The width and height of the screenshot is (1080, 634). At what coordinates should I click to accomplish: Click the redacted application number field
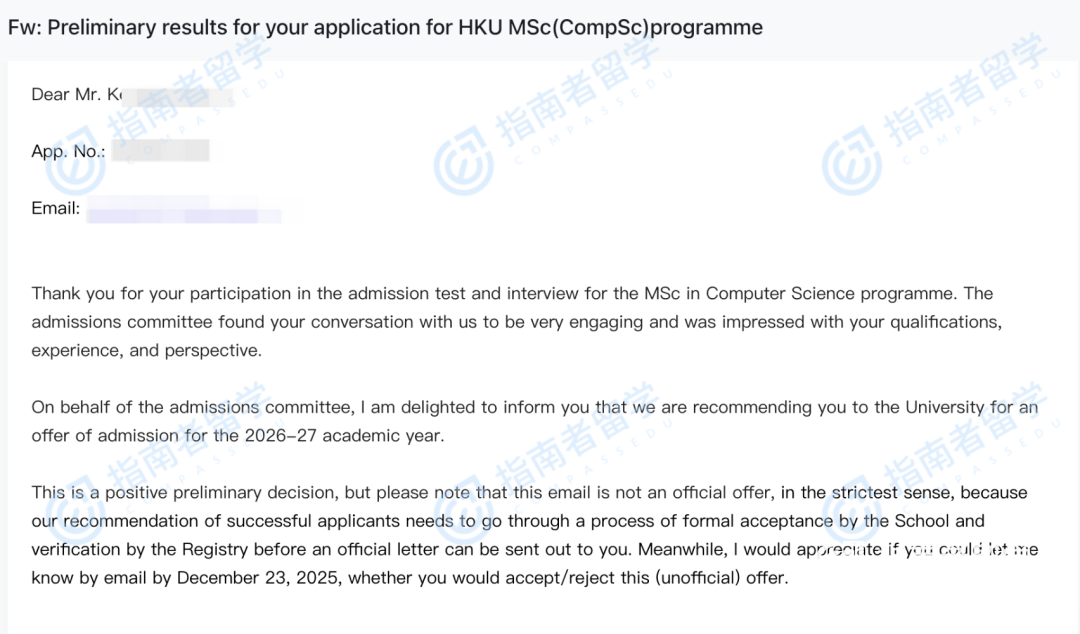pos(160,152)
